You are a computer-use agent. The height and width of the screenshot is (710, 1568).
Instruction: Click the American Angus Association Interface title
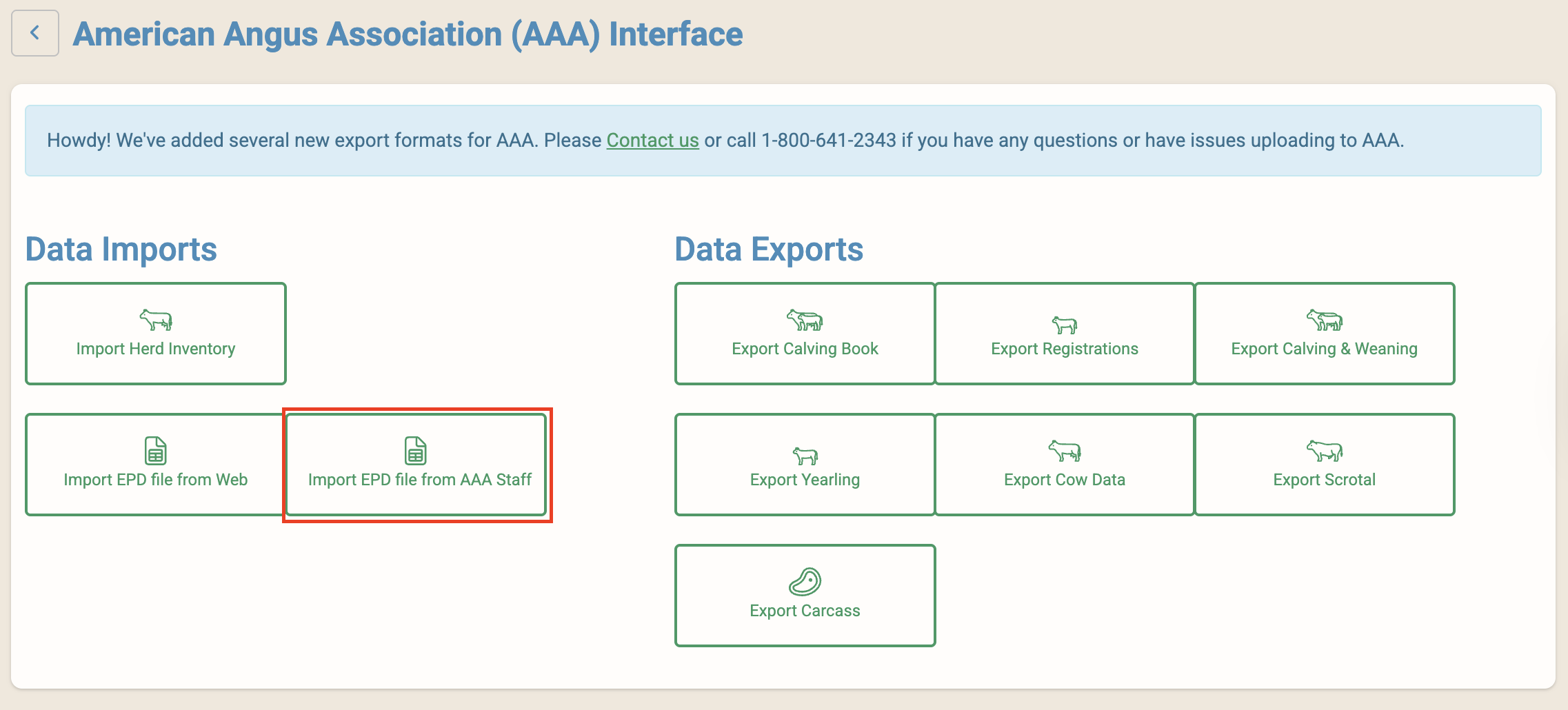(408, 34)
